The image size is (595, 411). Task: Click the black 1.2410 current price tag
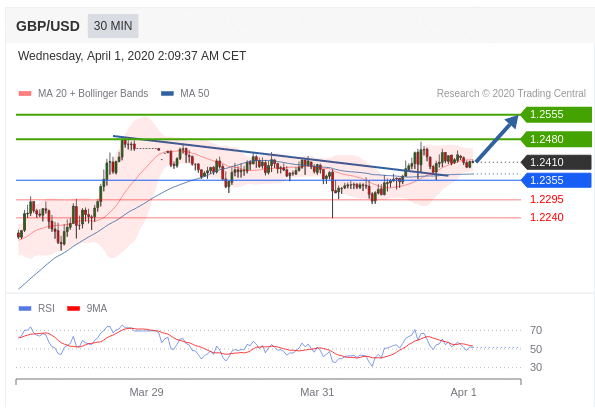(x=556, y=162)
